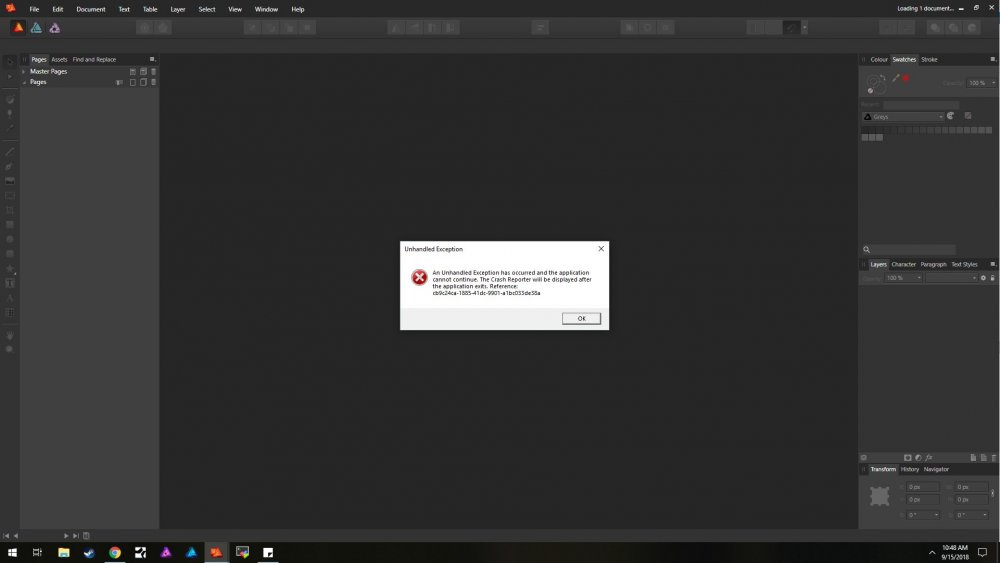Screen dimensions: 1000x563
Task: Click the swatches search field
Action: [x=913, y=249]
